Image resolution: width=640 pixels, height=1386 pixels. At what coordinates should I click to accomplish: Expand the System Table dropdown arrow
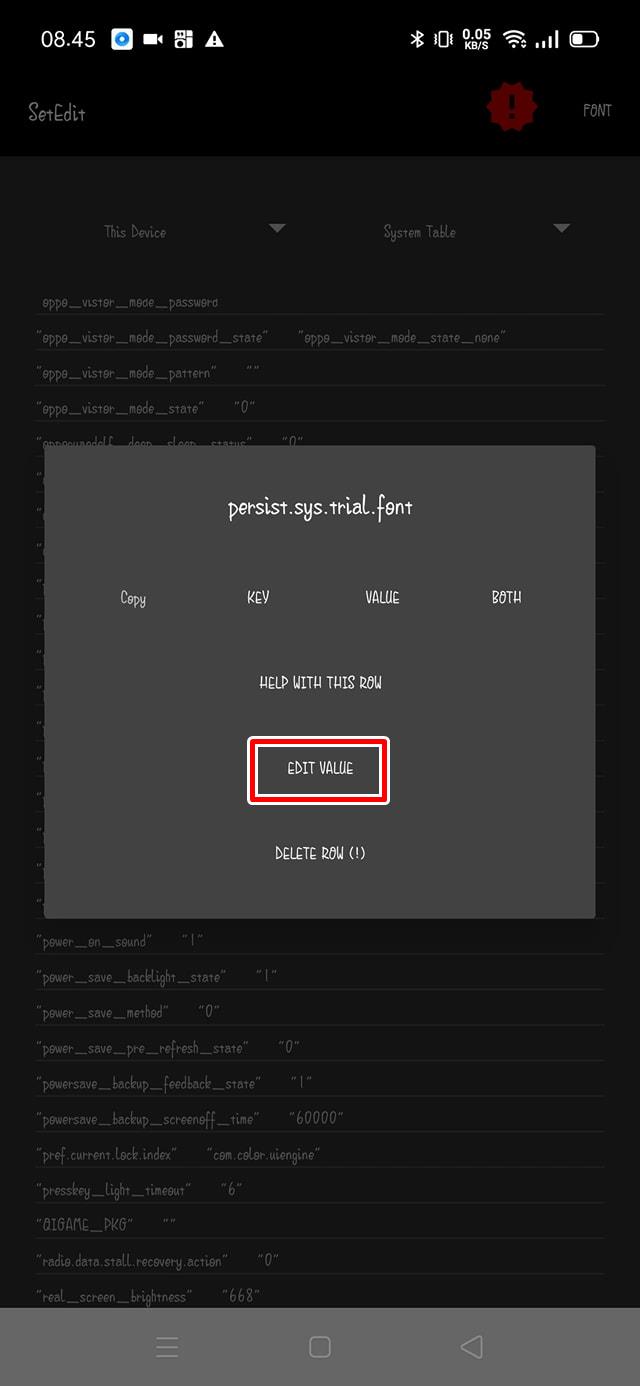tap(561, 229)
